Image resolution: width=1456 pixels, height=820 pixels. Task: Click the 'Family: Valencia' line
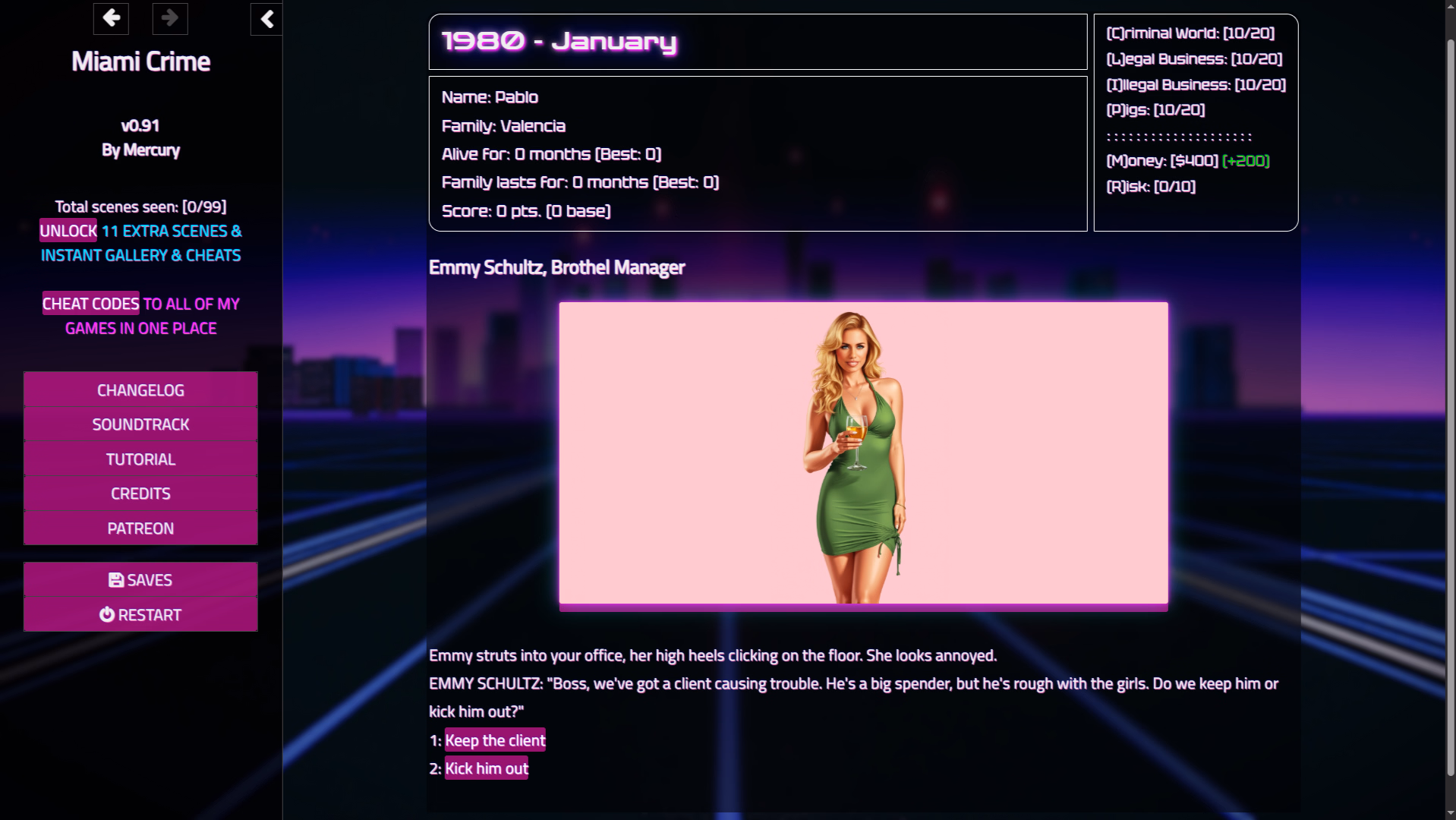[x=503, y=126]
